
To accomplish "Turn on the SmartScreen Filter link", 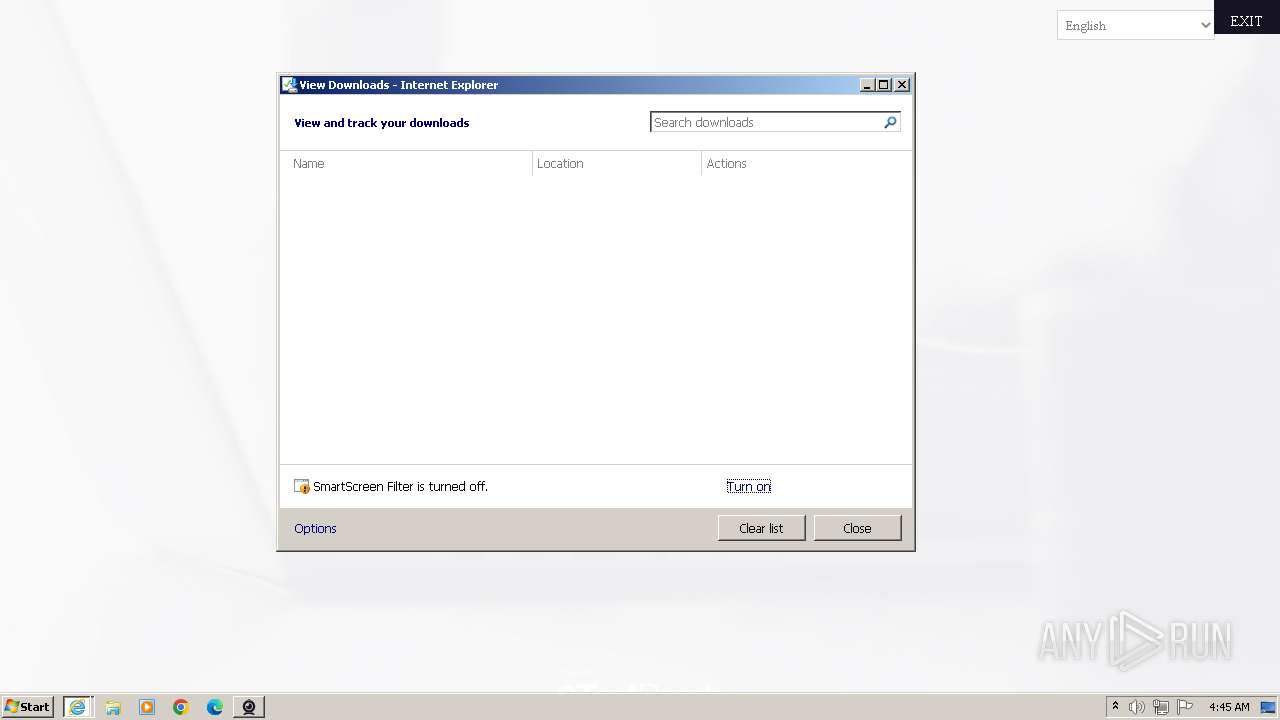I will point(749,487).
